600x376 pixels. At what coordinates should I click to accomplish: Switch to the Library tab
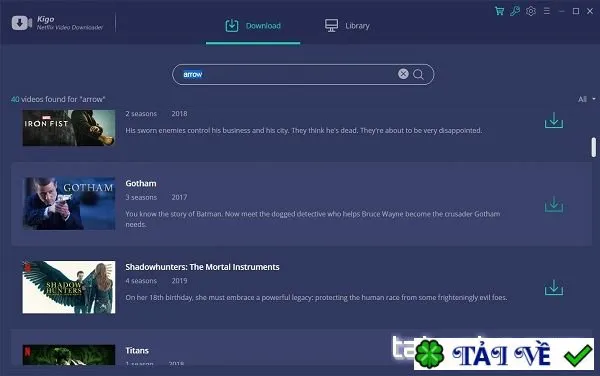click(347, 26)
